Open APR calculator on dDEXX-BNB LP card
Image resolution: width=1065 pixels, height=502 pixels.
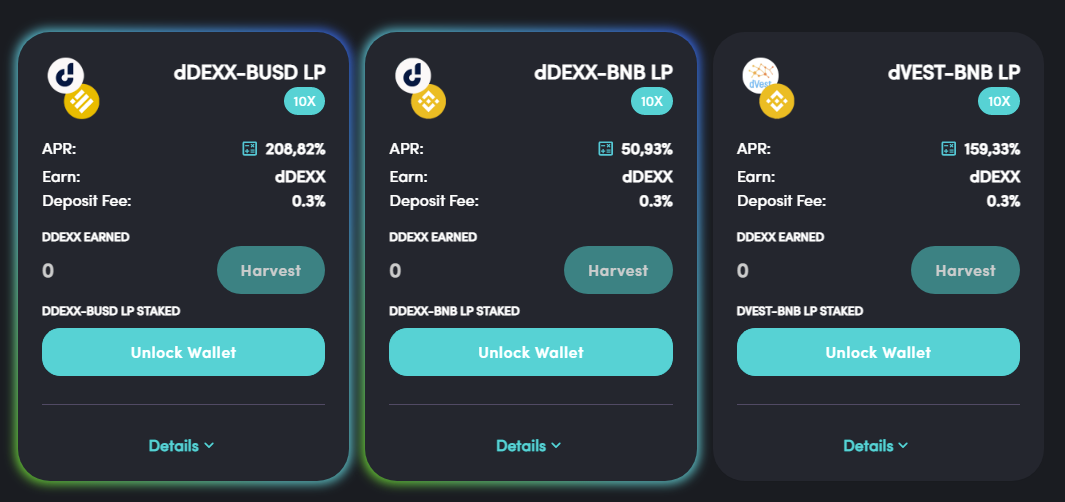pos(605,149)
